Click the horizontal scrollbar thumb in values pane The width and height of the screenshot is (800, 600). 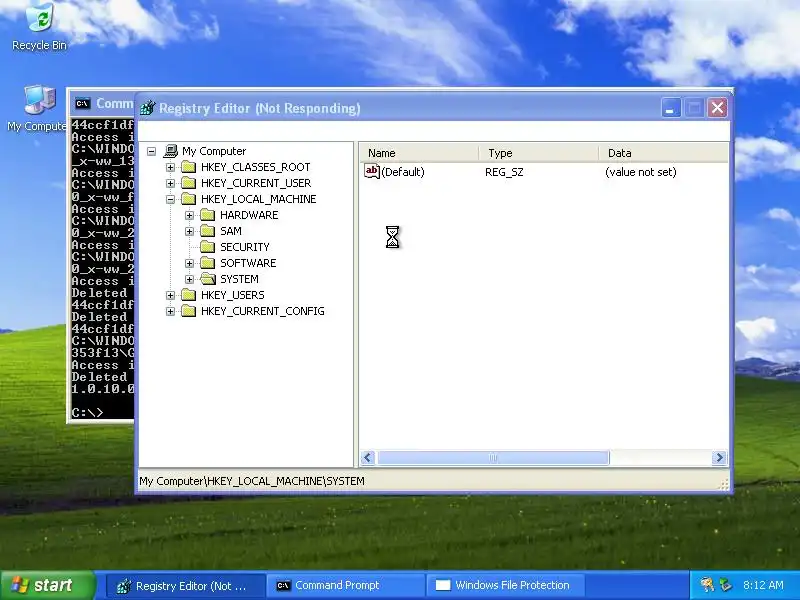coord(493,458)
